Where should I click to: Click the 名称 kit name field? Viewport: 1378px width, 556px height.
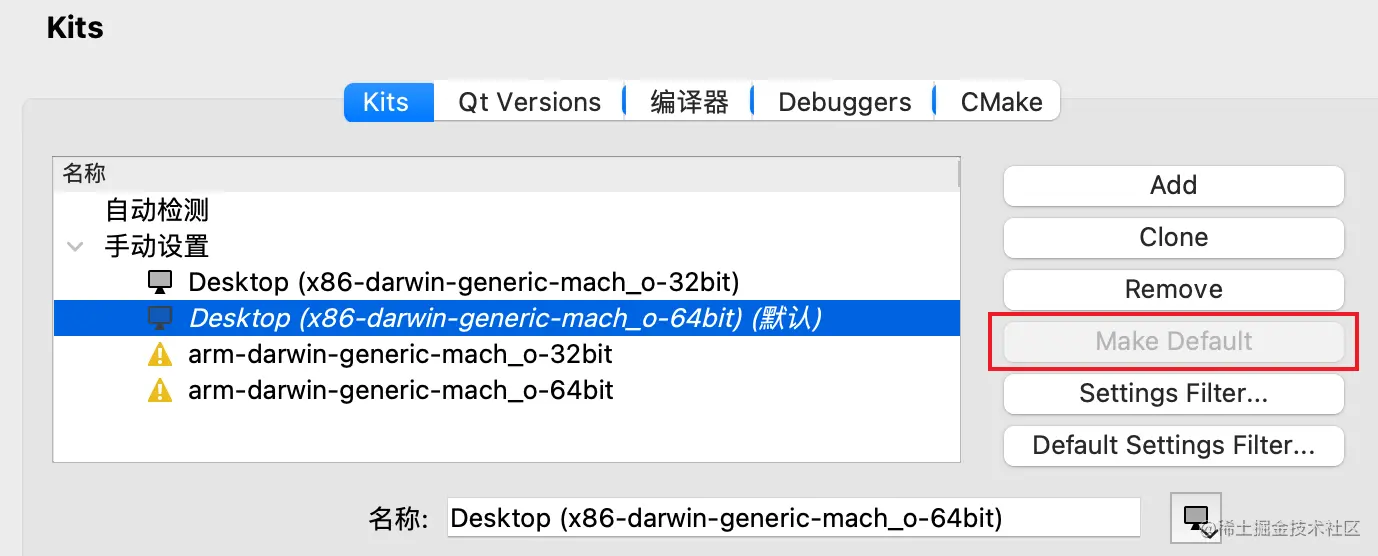(x=793, y=518)
